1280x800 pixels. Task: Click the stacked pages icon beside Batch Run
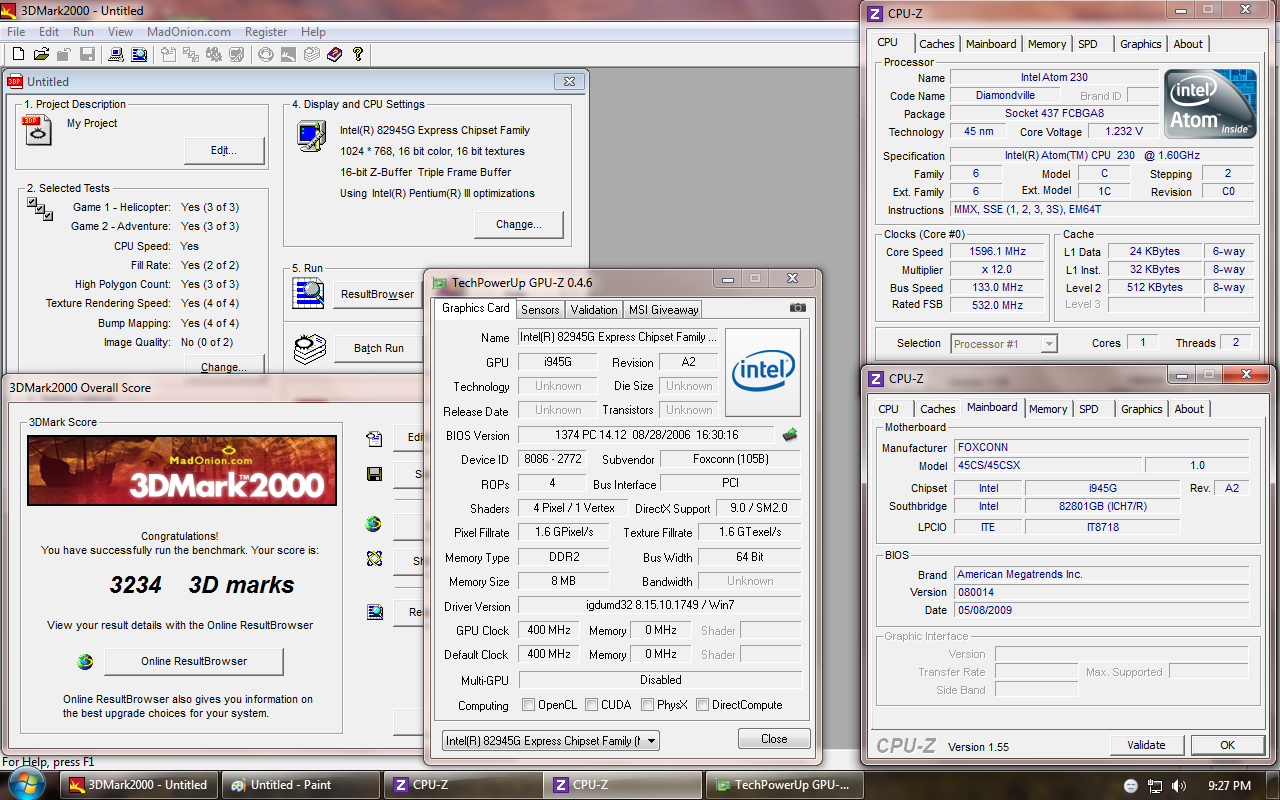click(309, 348)
